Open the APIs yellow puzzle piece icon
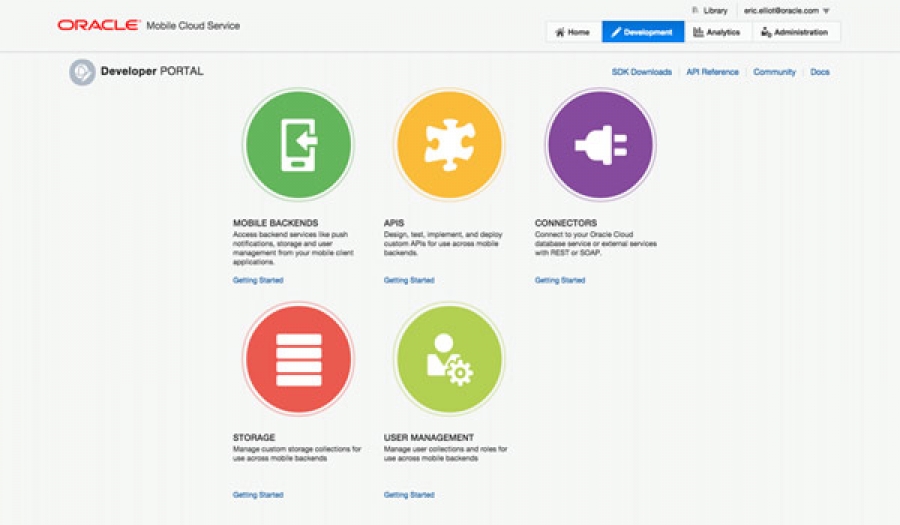The width and height of the screenshot is (900, 525). pos(449,145)
